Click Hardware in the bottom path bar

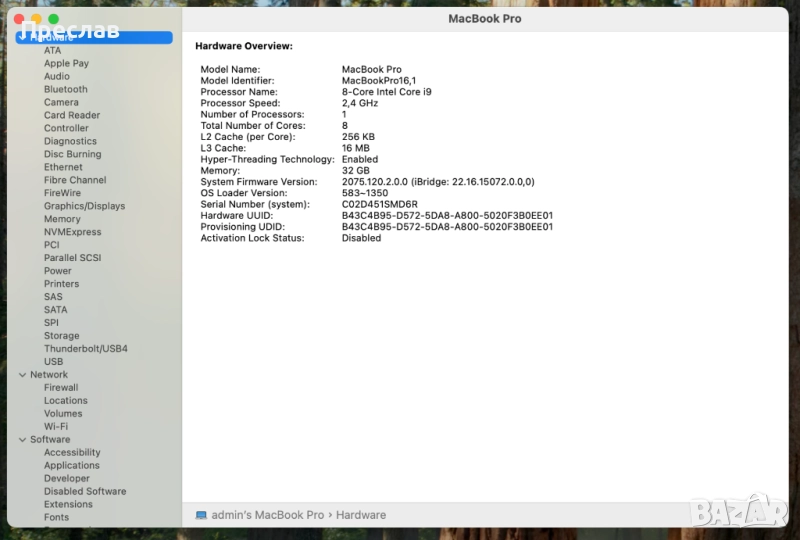pyautogui.click(x=360, y=515)
